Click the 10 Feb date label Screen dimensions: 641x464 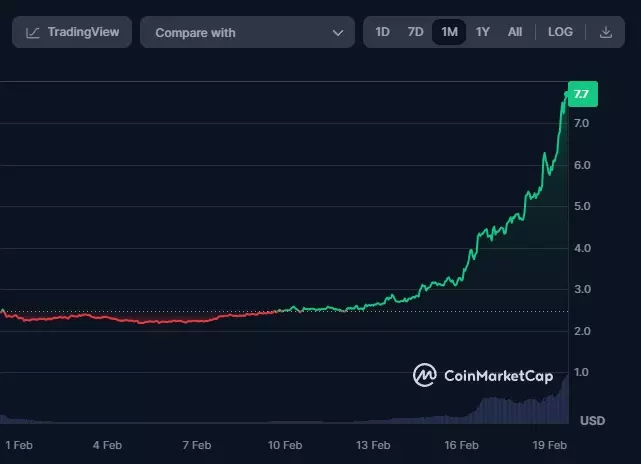(x=286, y=444)
